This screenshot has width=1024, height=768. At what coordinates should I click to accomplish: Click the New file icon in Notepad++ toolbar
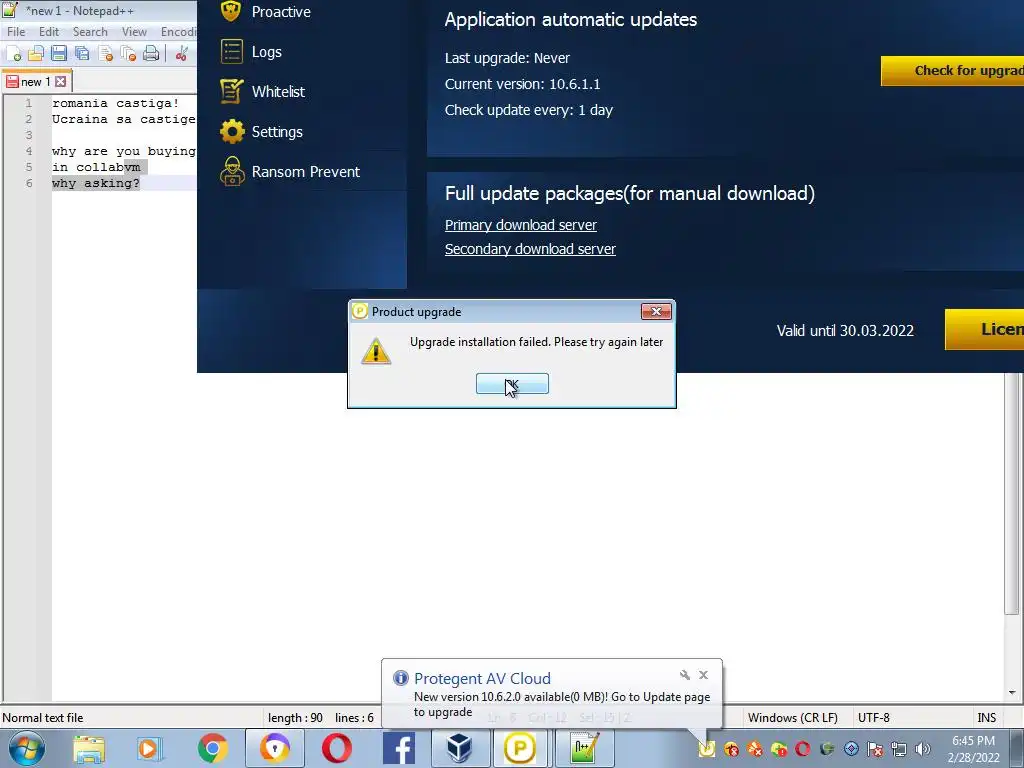pyautogui.click(x=14, y=54)
